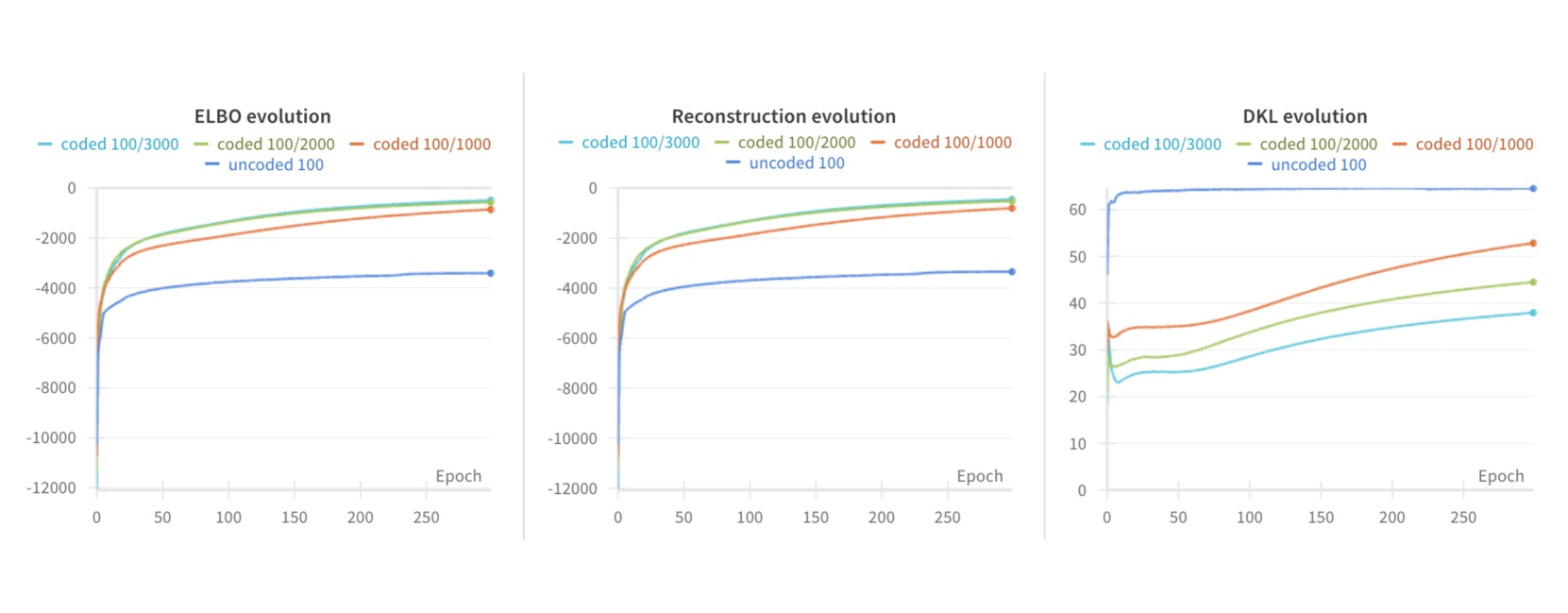The width and height of the screenshot is (1568, 613).
Task: Select the DKL evolution chart title
Action: 1305,116
